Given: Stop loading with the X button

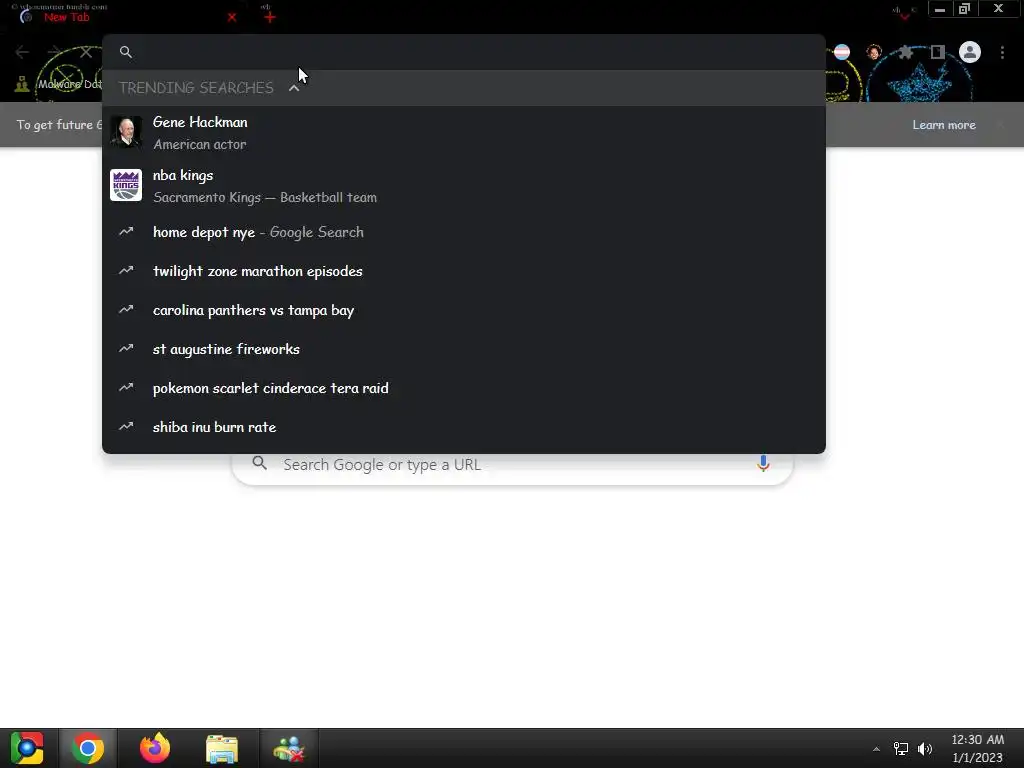Looking at the screenshot, I should [x=86, y=52].
